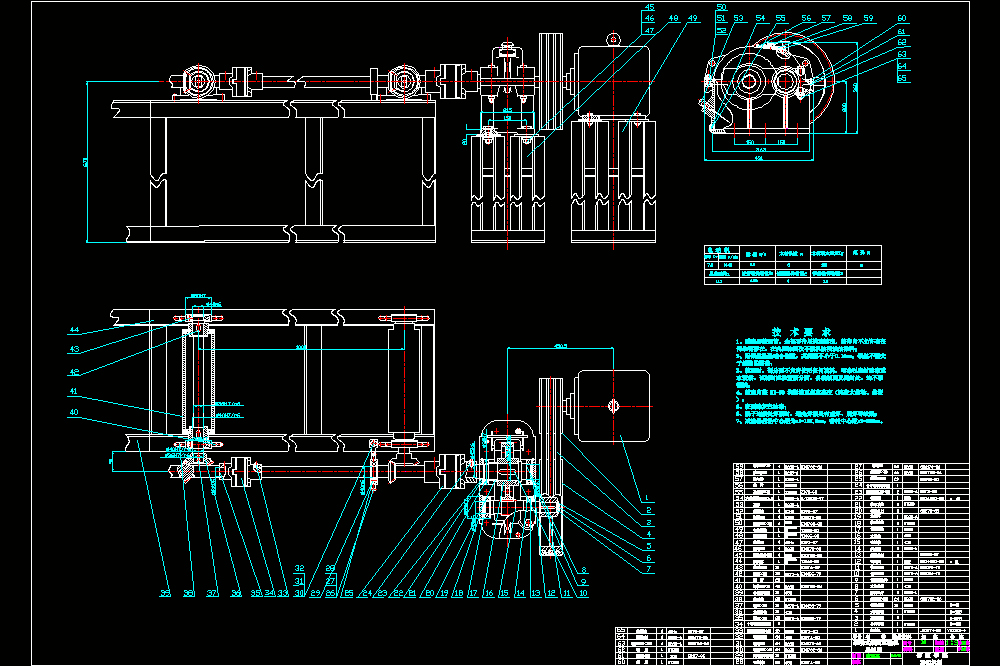Viewport: 1000px width, 666px height.
Task: Click row 59 in the parts list
Action: (x=794, y=466)
